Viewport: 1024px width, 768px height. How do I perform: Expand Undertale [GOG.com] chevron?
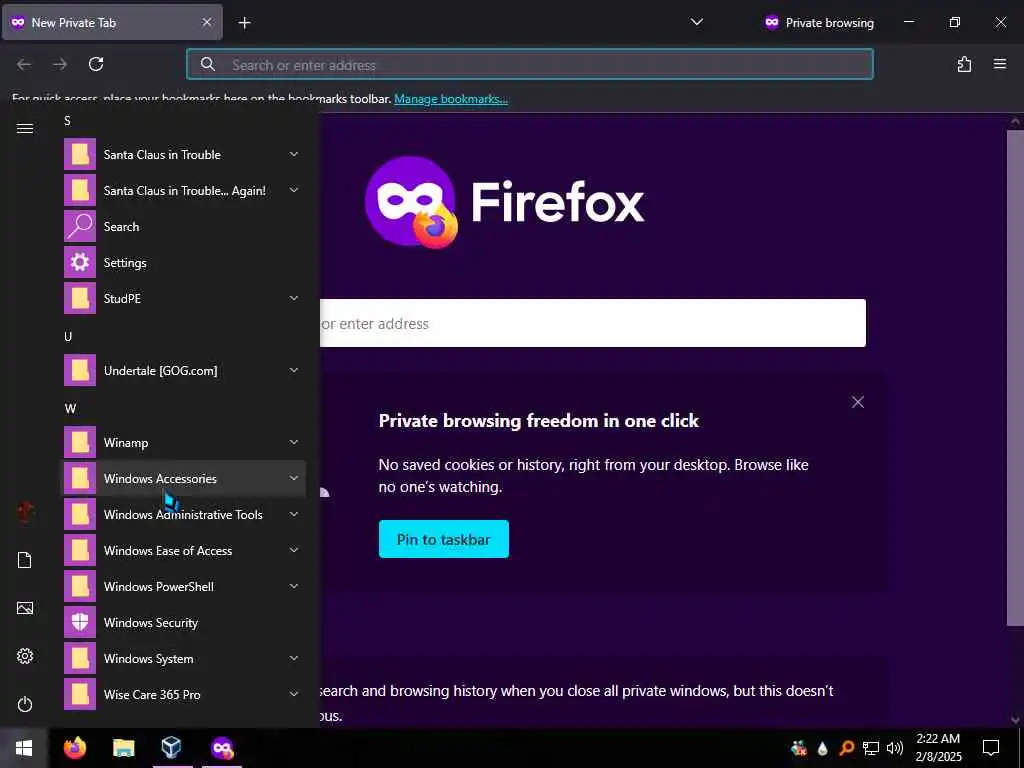click(x=294, y=370)
